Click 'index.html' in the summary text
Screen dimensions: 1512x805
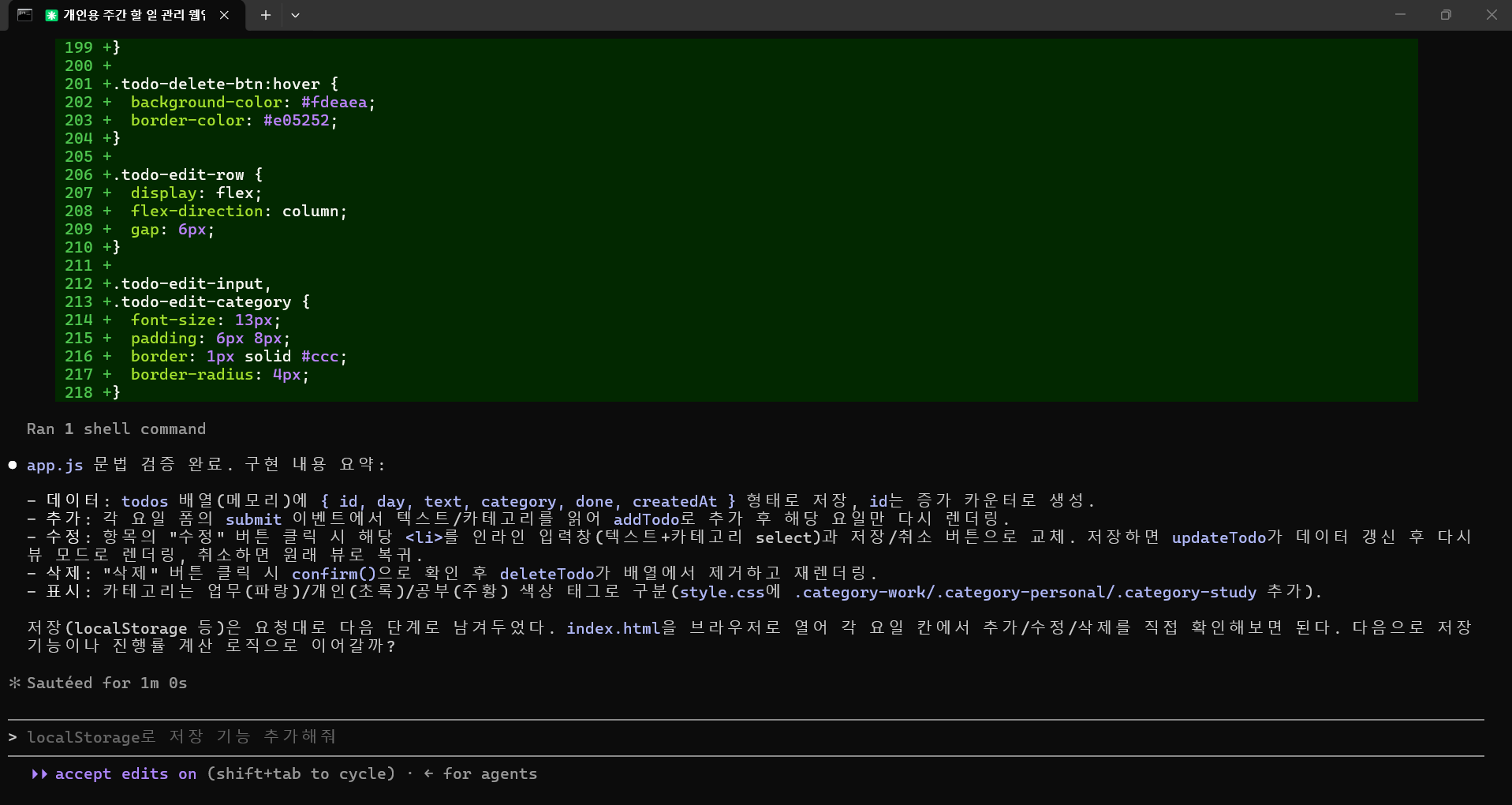(x=614, y=629)
